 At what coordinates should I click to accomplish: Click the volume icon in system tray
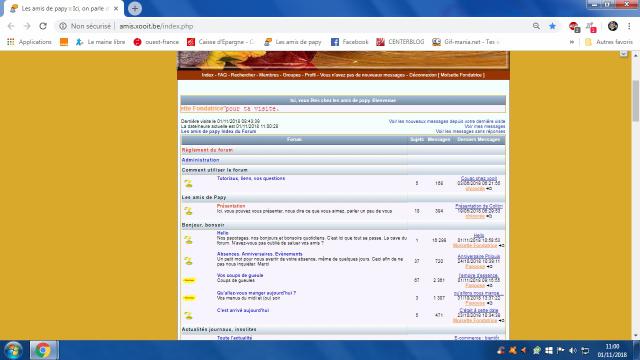click(573, 350)
